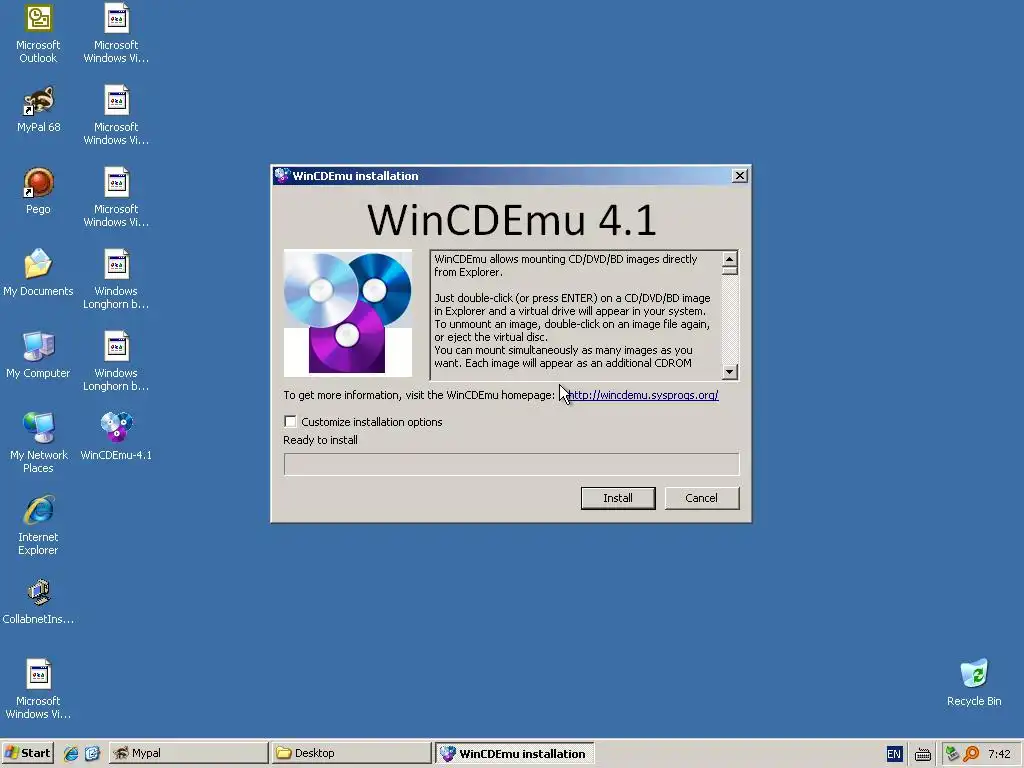Select the CollabnetIns... installer icon
Image resolution: width=1024 pixels, height=768 pixels.
38,601
